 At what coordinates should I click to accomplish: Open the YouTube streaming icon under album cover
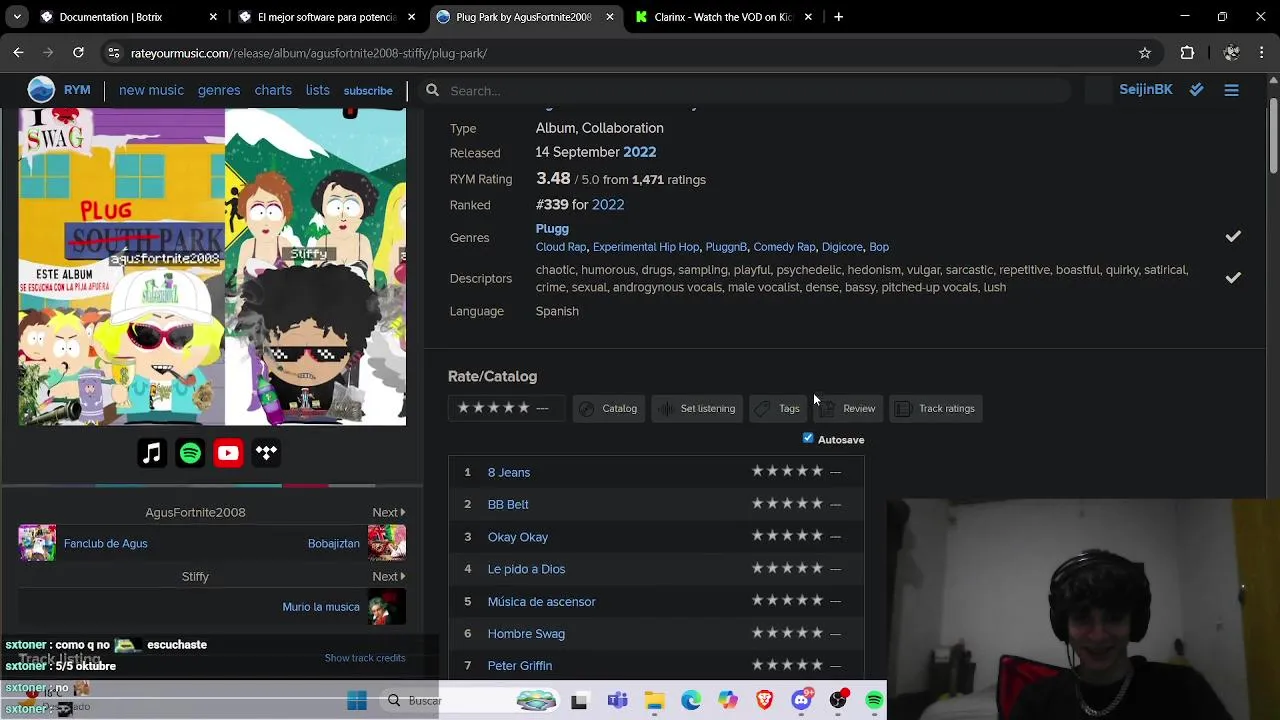(x=228, y=453)
